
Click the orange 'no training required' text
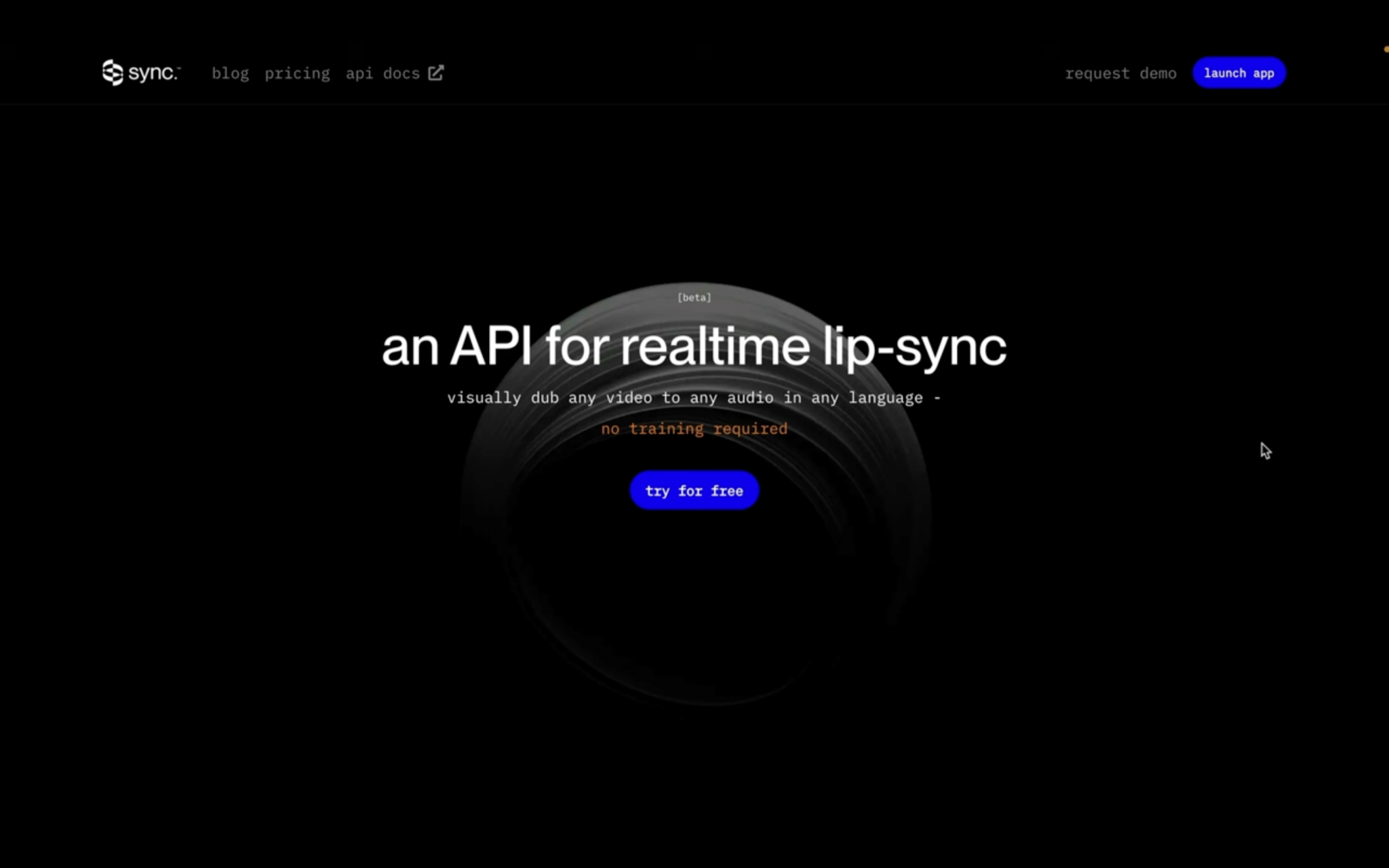coord(694,429)
